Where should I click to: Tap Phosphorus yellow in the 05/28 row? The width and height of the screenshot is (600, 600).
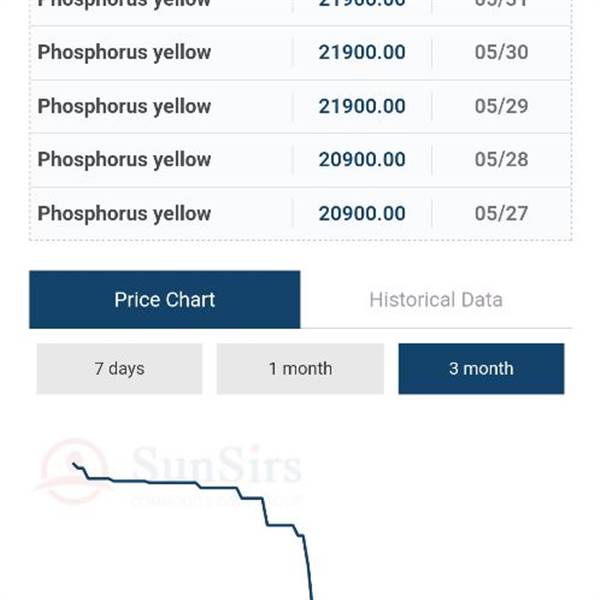pyautogui.click(x=124, y=159)
